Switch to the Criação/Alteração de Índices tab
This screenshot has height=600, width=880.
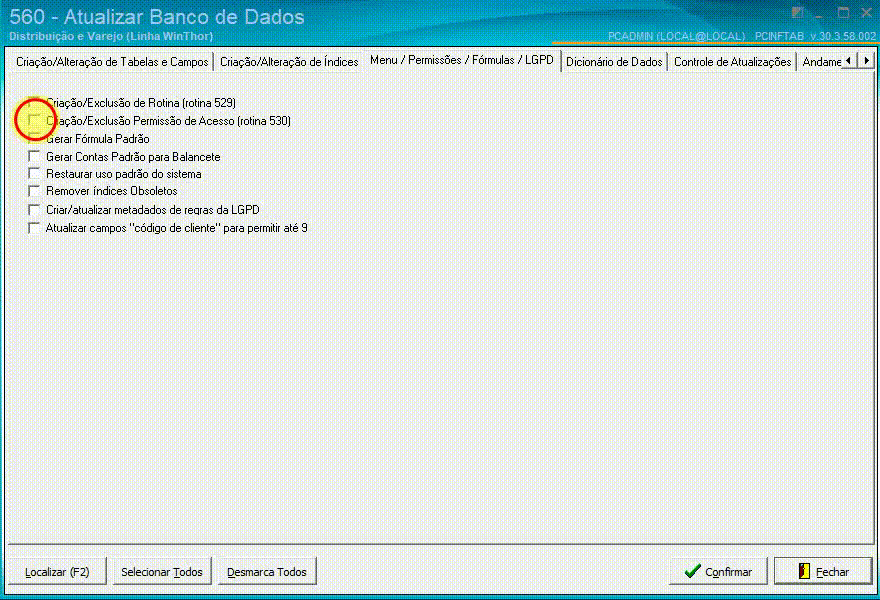click(x=289, y=62)
